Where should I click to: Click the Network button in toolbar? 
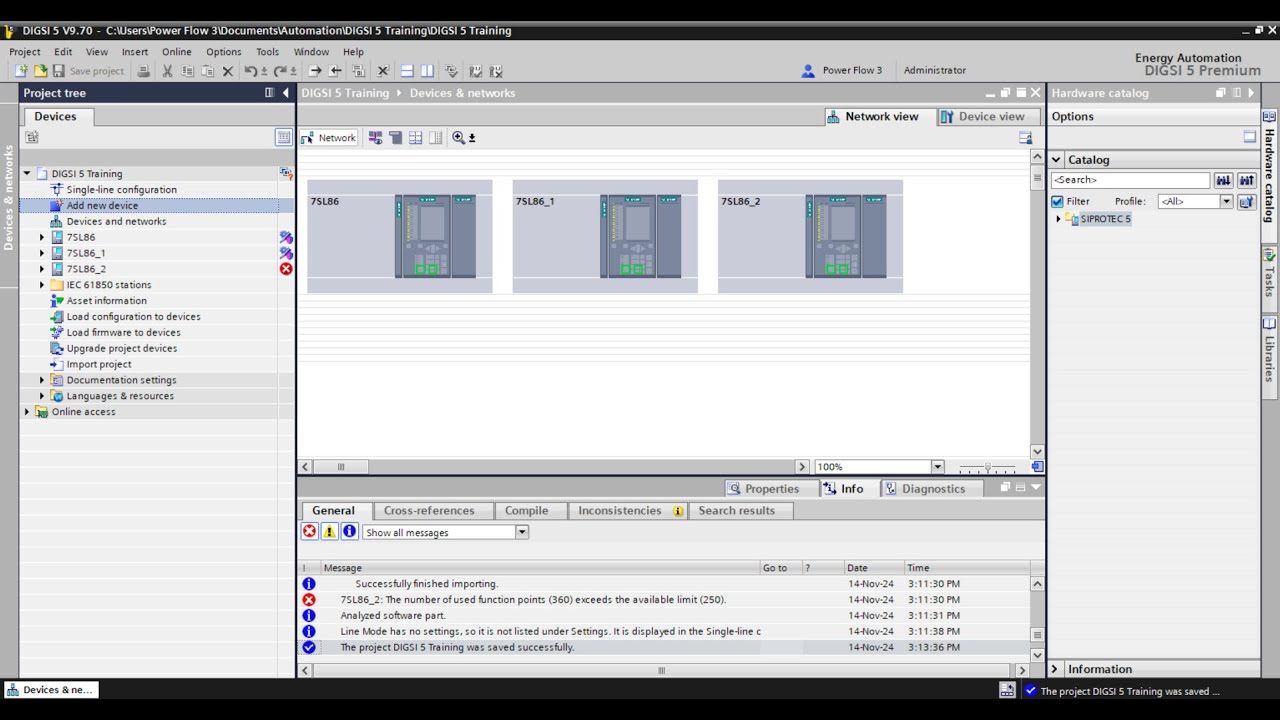(329, 138)
